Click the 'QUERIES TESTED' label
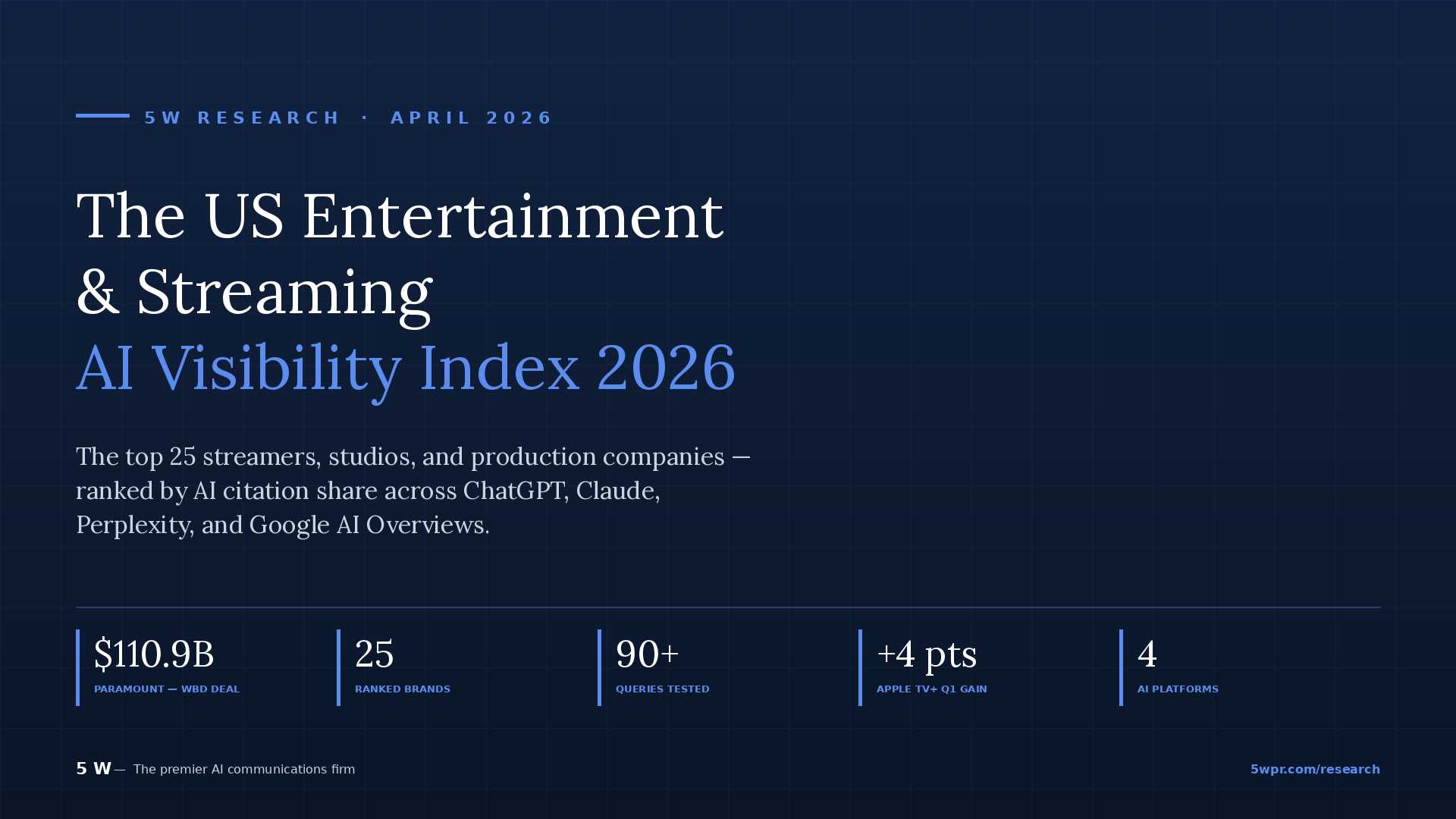 663,689
